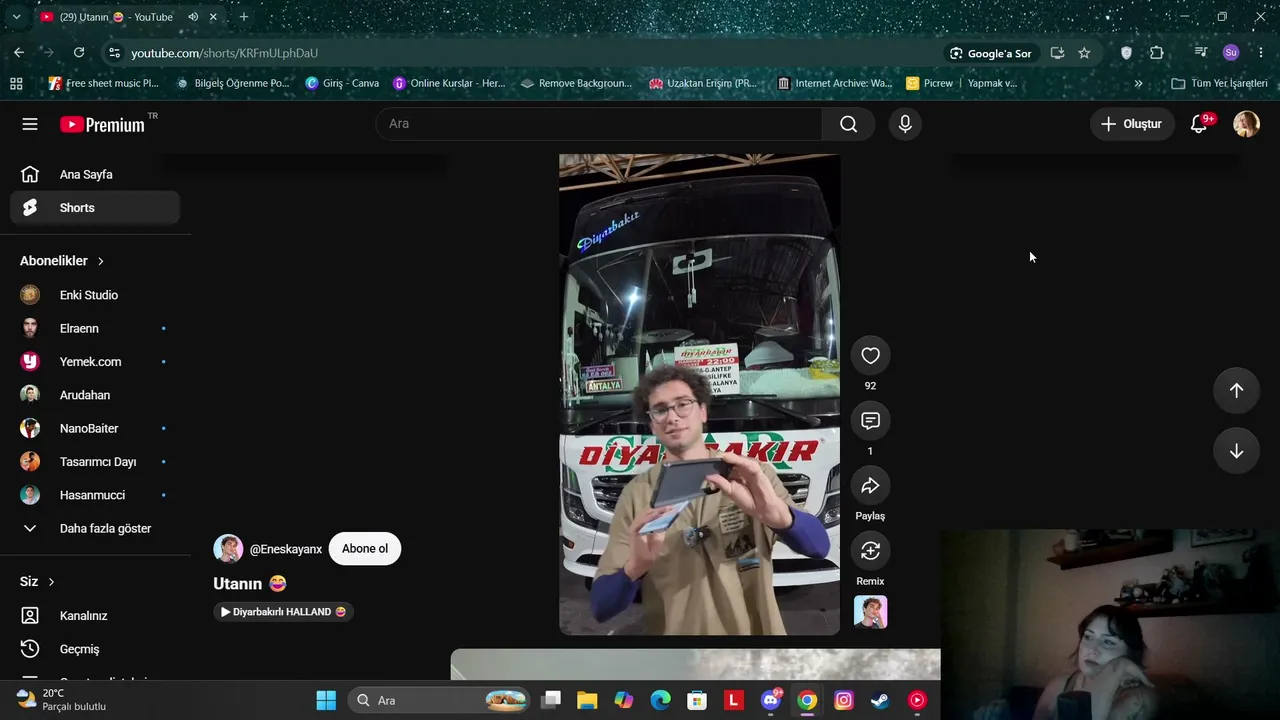Open the shield extension icon
This screenshot has height=720, width=1280.
click(1126, 53)
